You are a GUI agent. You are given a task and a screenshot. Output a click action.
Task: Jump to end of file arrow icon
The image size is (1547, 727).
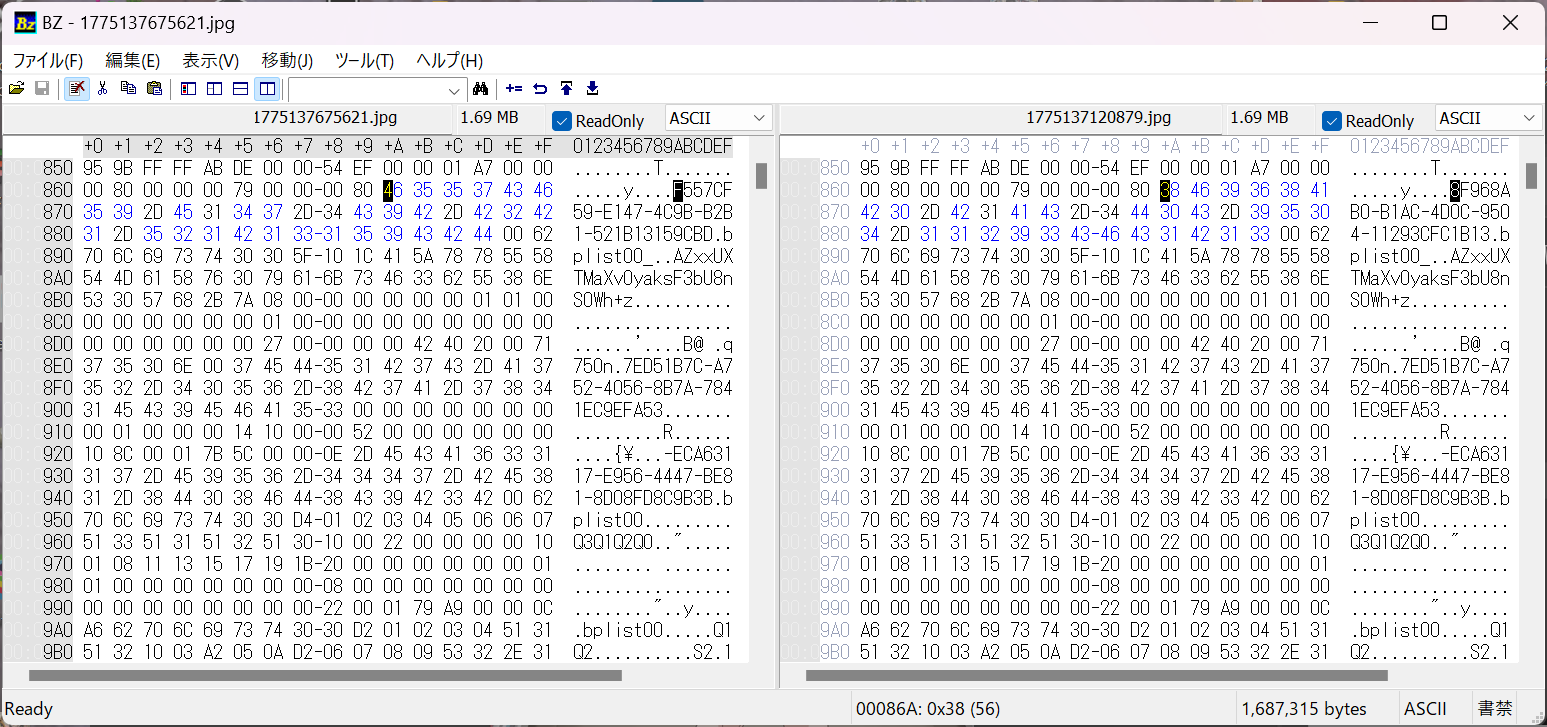coord(592,89)
